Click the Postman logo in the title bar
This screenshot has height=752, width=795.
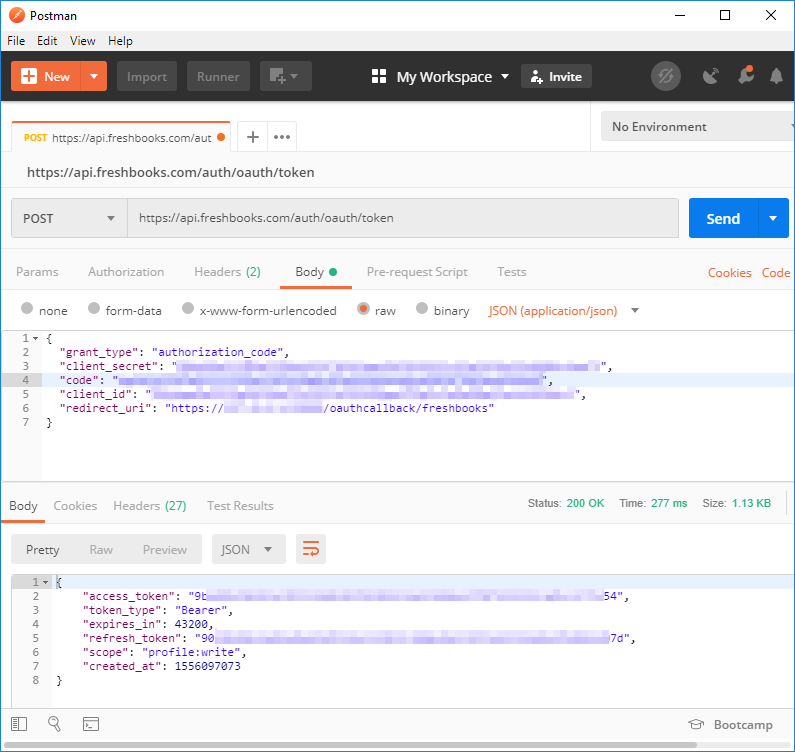[17, 15]
